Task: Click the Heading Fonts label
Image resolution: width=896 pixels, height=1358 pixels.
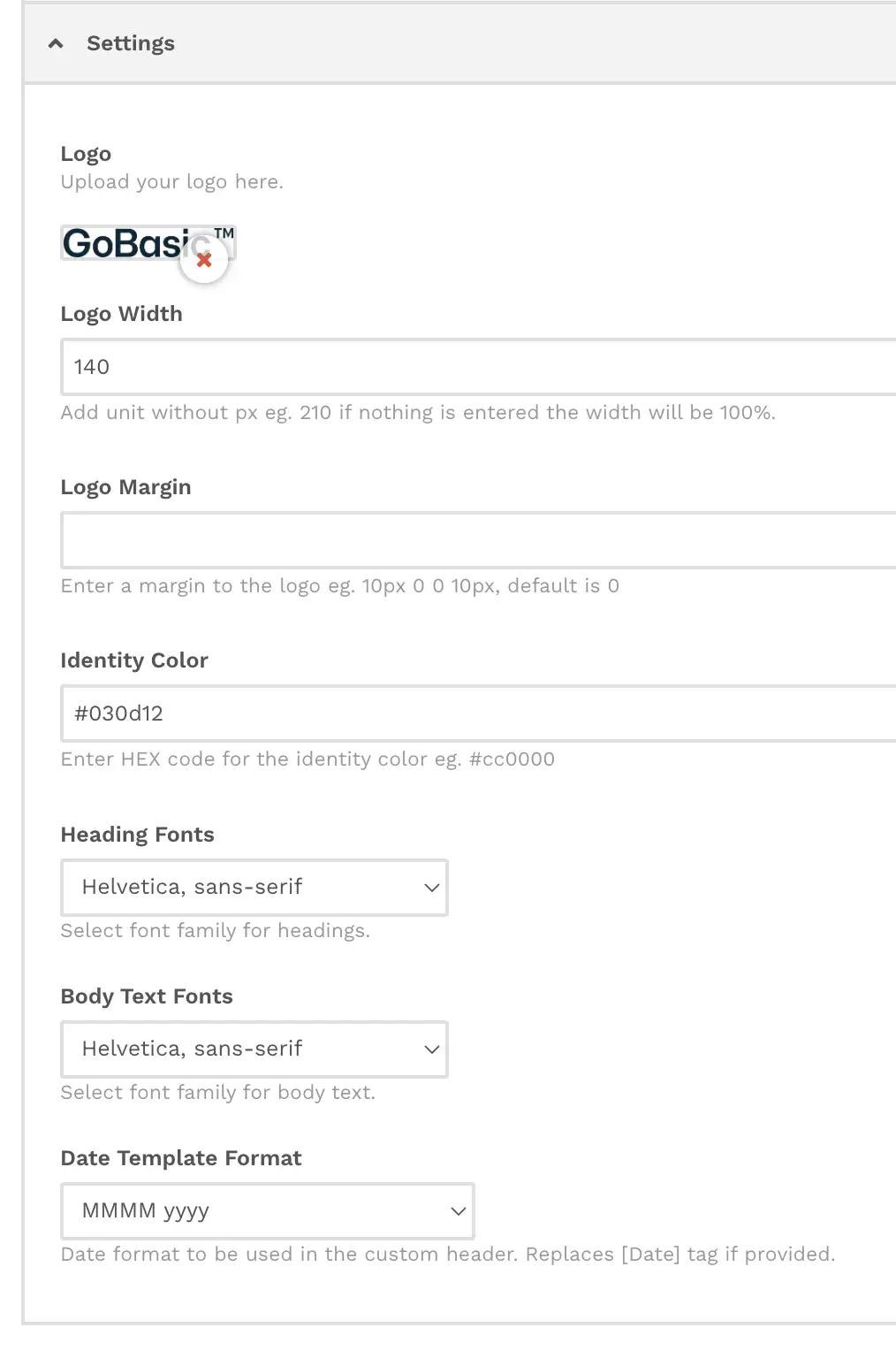Action: click(138, 835)
